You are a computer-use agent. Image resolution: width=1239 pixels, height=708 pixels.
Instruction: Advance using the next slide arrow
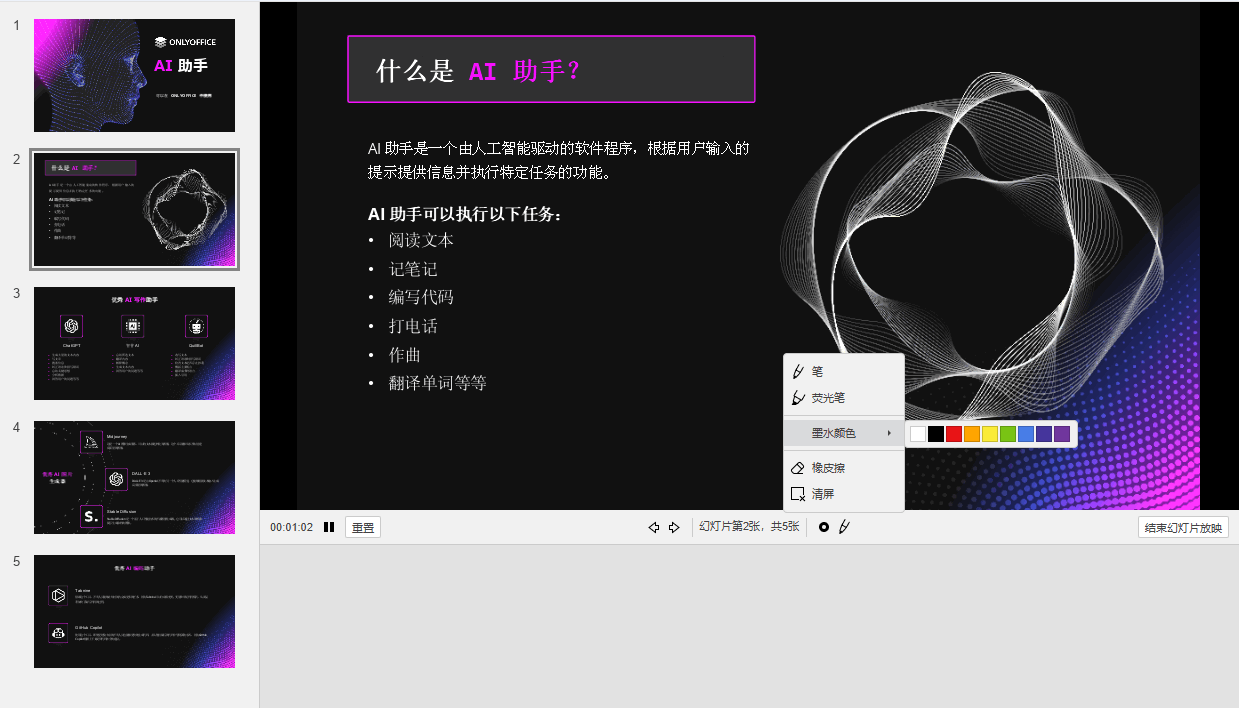(x=670, y=527)
